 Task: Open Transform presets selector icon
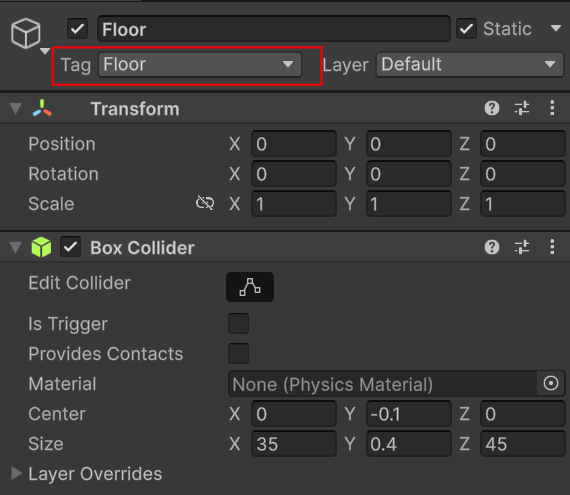(522, 108)
